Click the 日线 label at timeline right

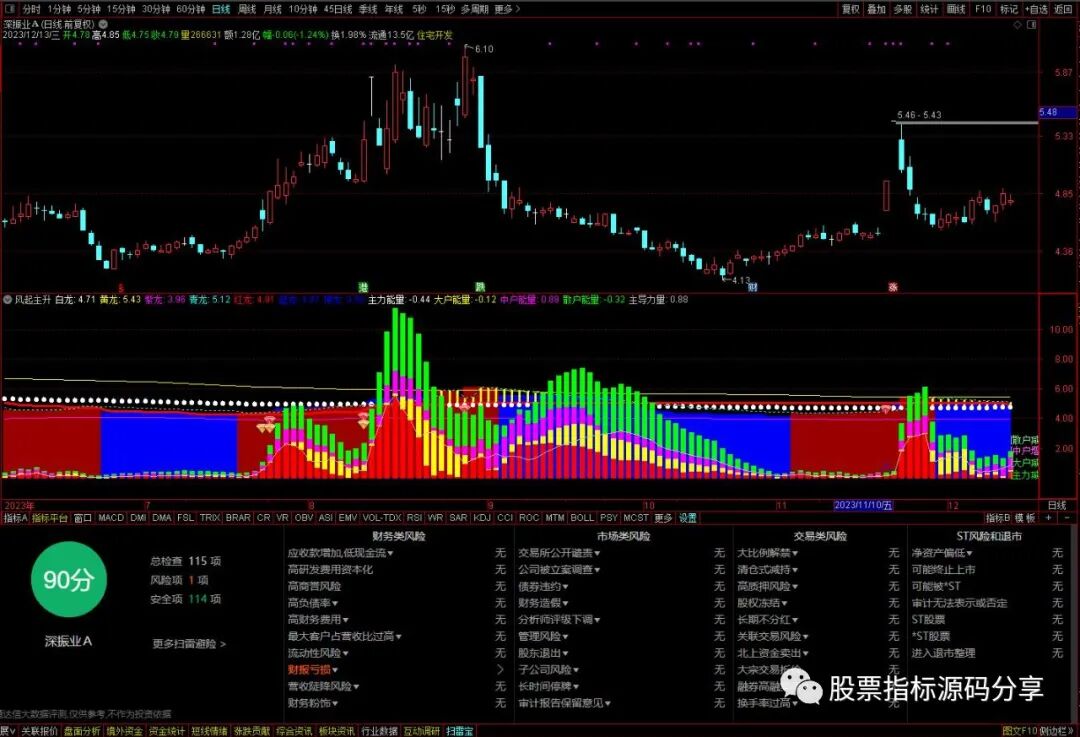click(1057, 505)
